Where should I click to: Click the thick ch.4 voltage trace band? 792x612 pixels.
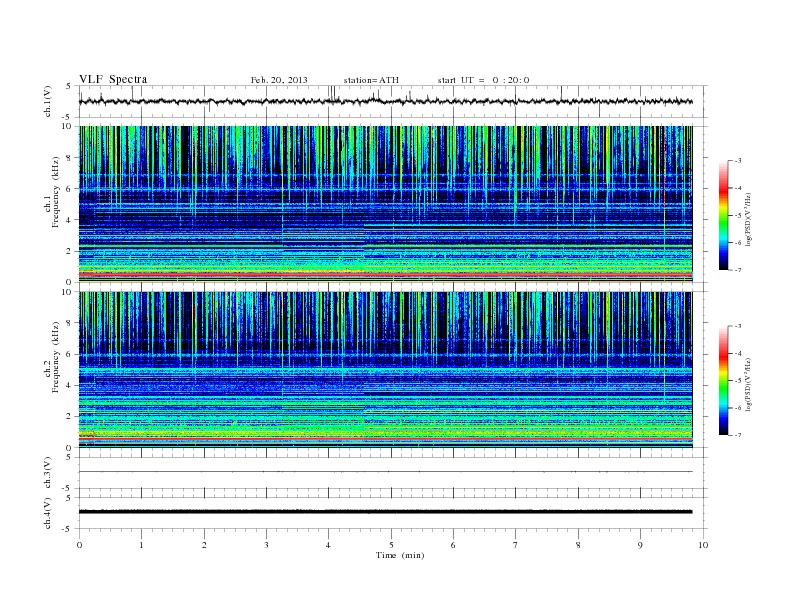385,512
